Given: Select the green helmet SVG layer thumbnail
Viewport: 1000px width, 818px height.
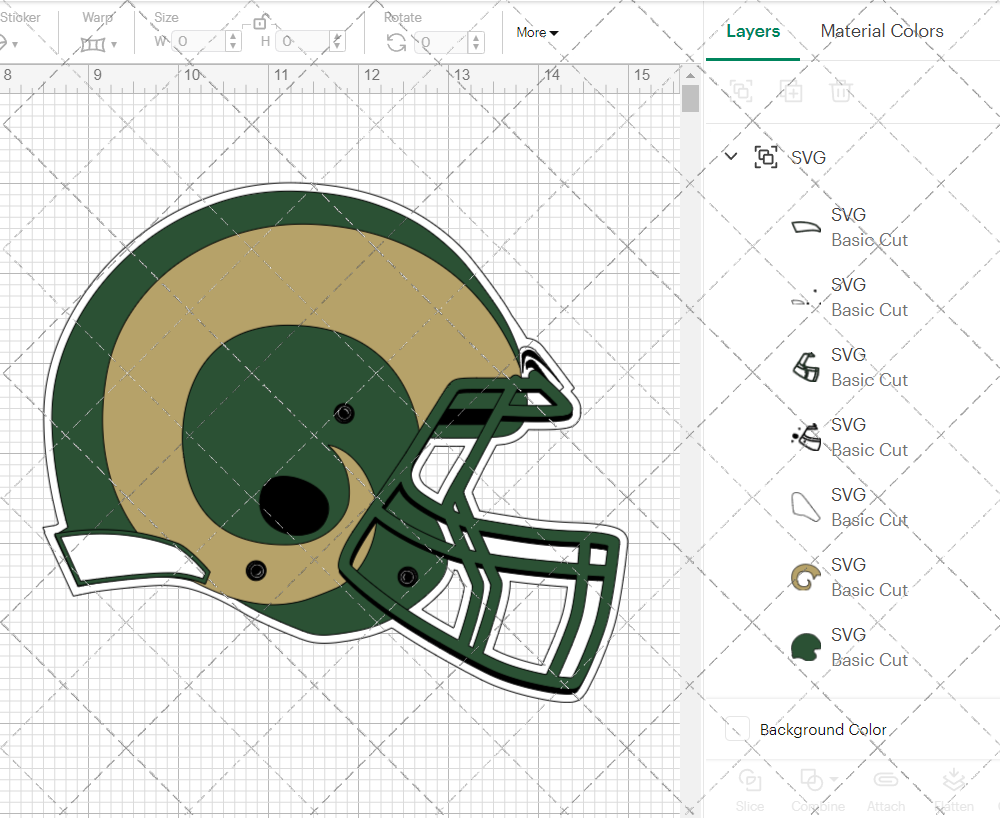Looking at the screenshot, I should click(x=805, y=647).
